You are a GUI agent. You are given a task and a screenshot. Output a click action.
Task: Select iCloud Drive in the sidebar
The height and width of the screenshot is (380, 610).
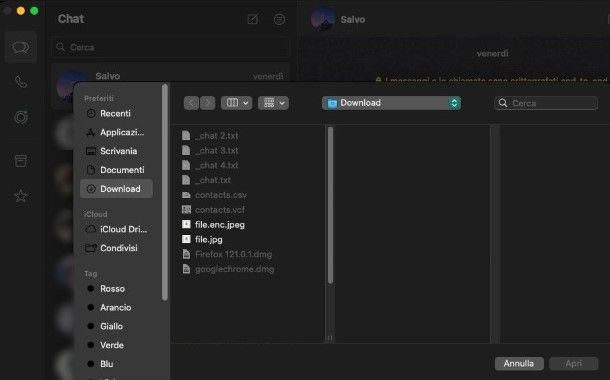(116, 229)
